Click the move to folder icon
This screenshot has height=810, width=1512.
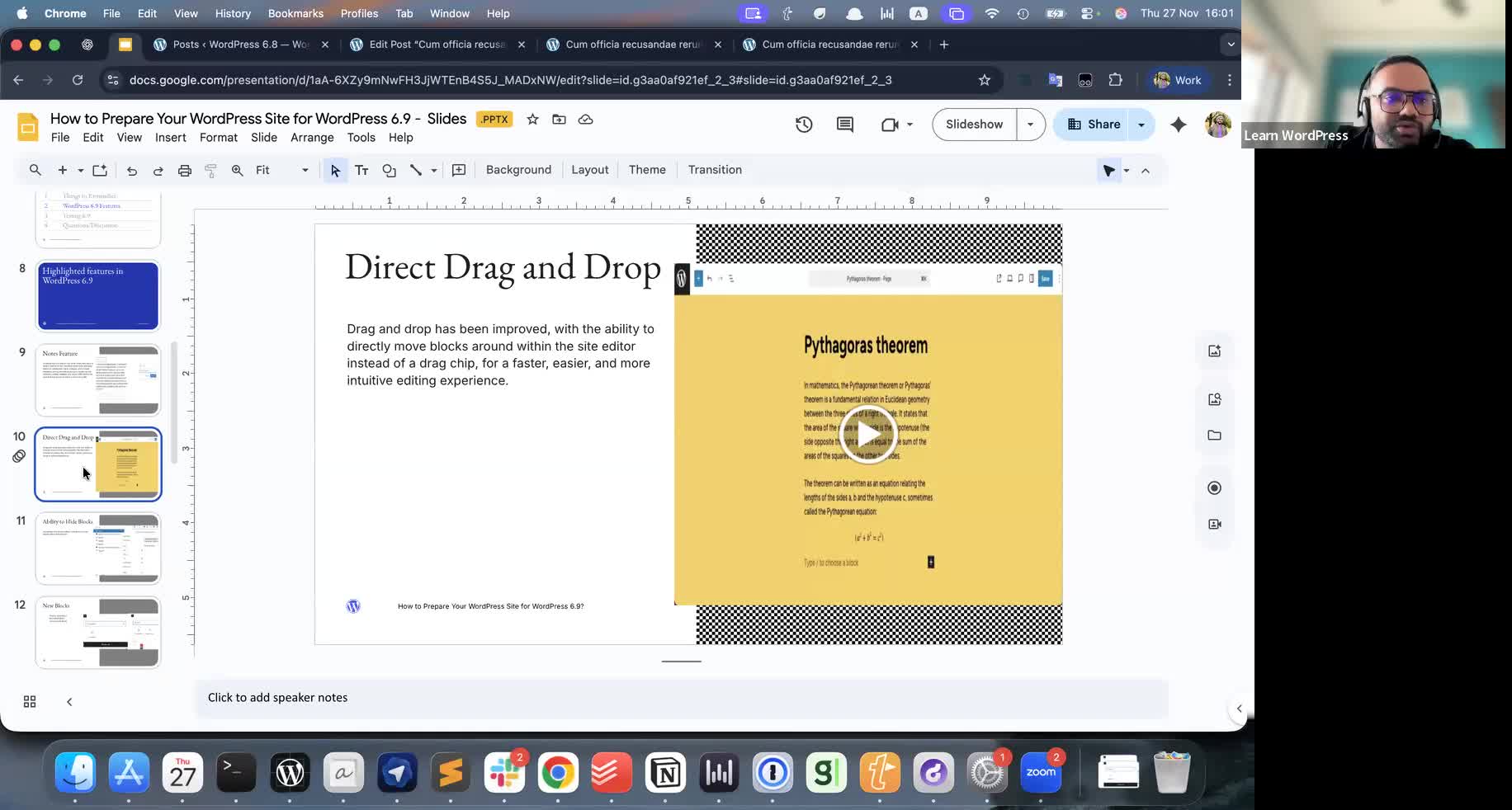tap(559, 120)
